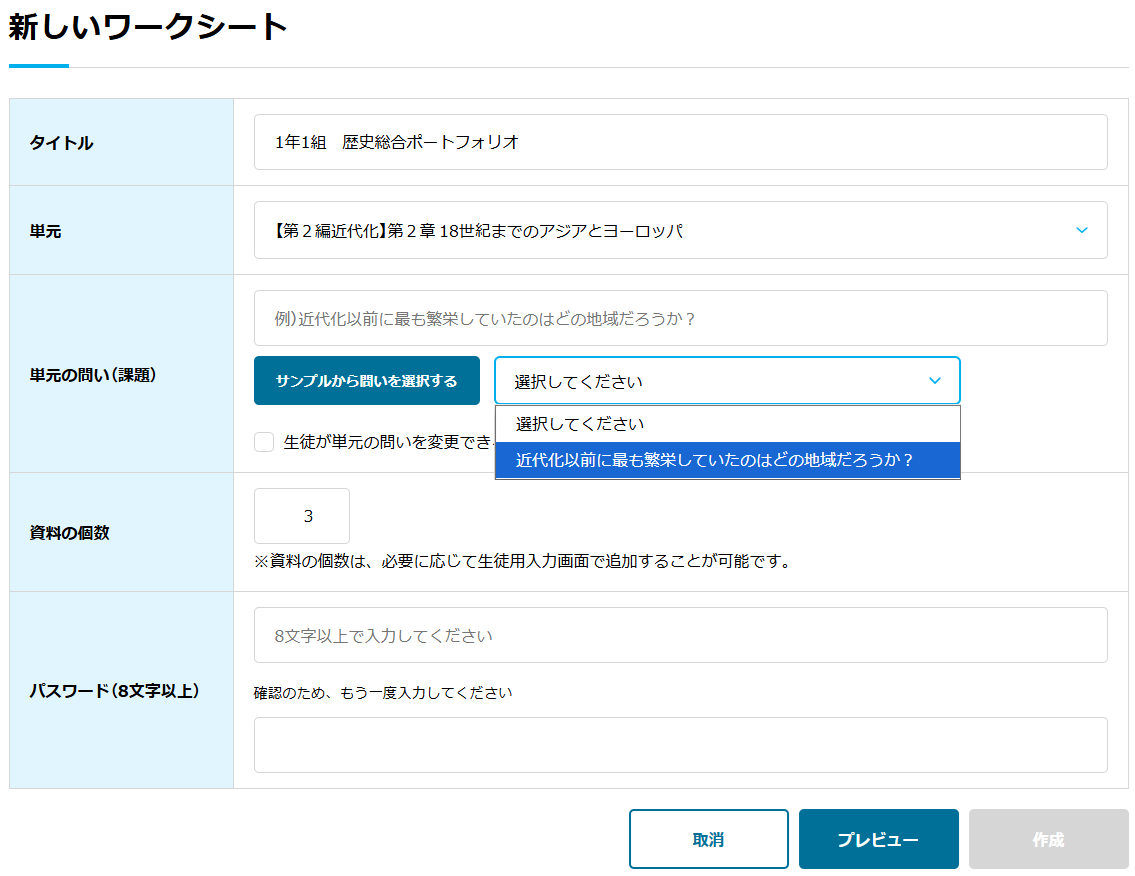Click the chevron icon of the sample question selector
Image resolution: width=1135 pixels, height=876 pixels.
click(935, 381)
